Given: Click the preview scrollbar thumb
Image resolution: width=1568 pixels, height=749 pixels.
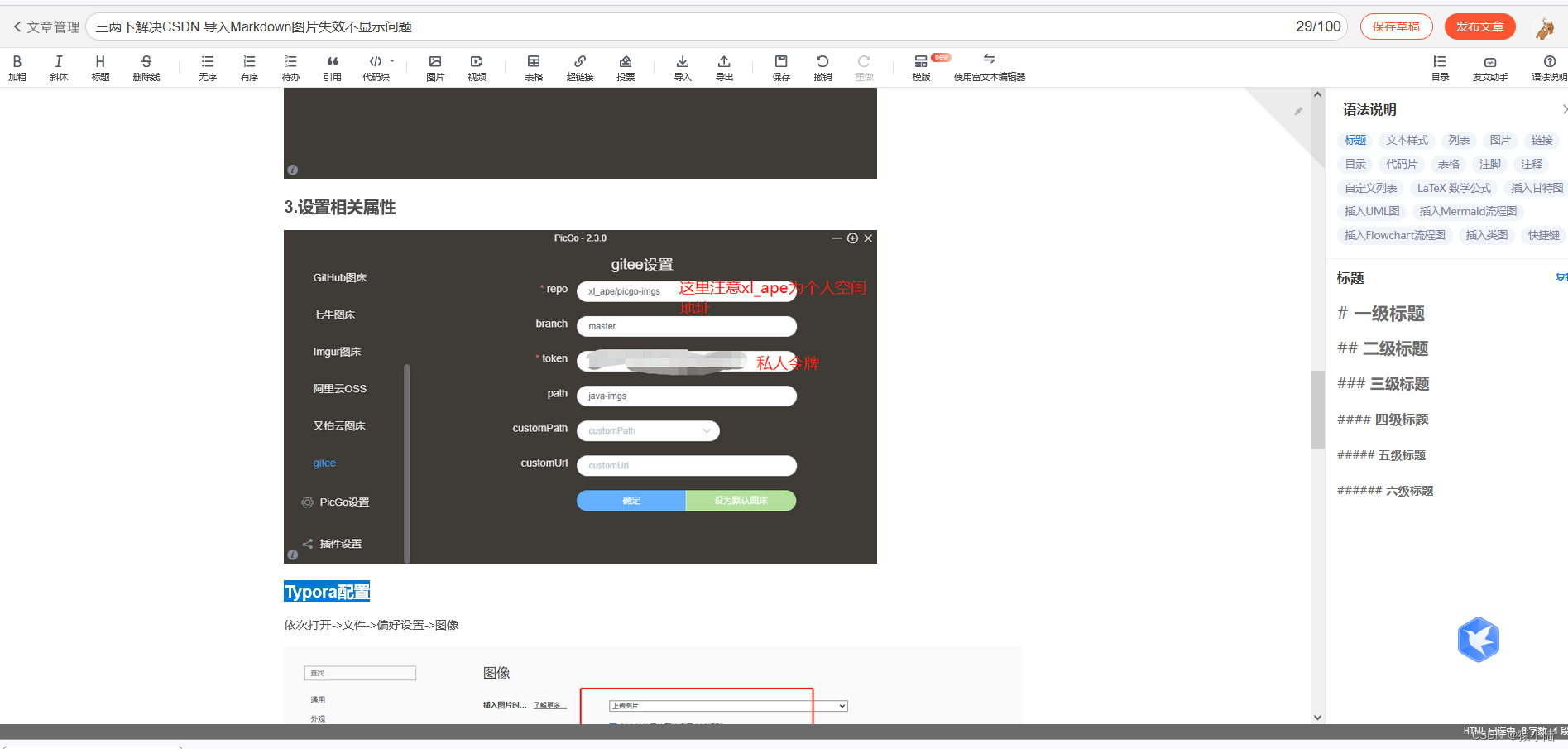Looking at the screenshot, I should pos(1317,409).
